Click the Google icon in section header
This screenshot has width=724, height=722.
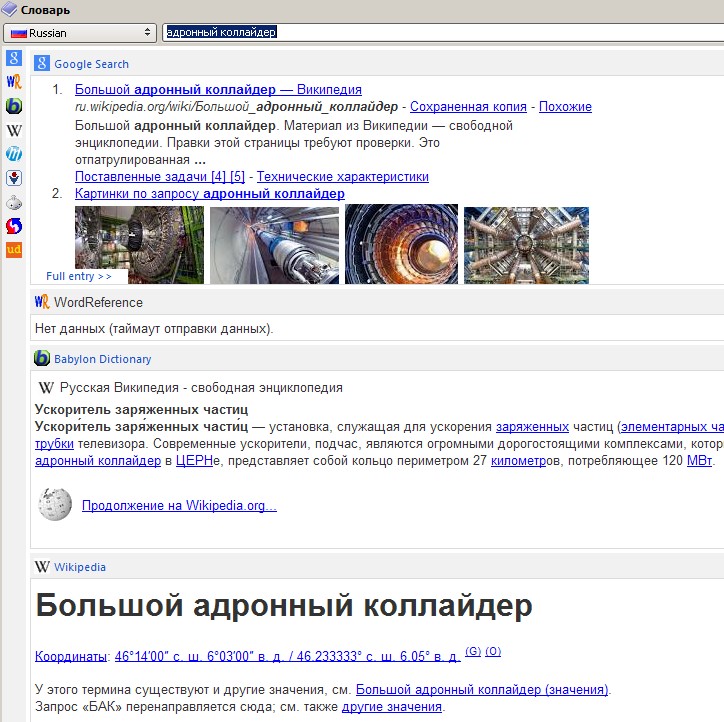42,63
